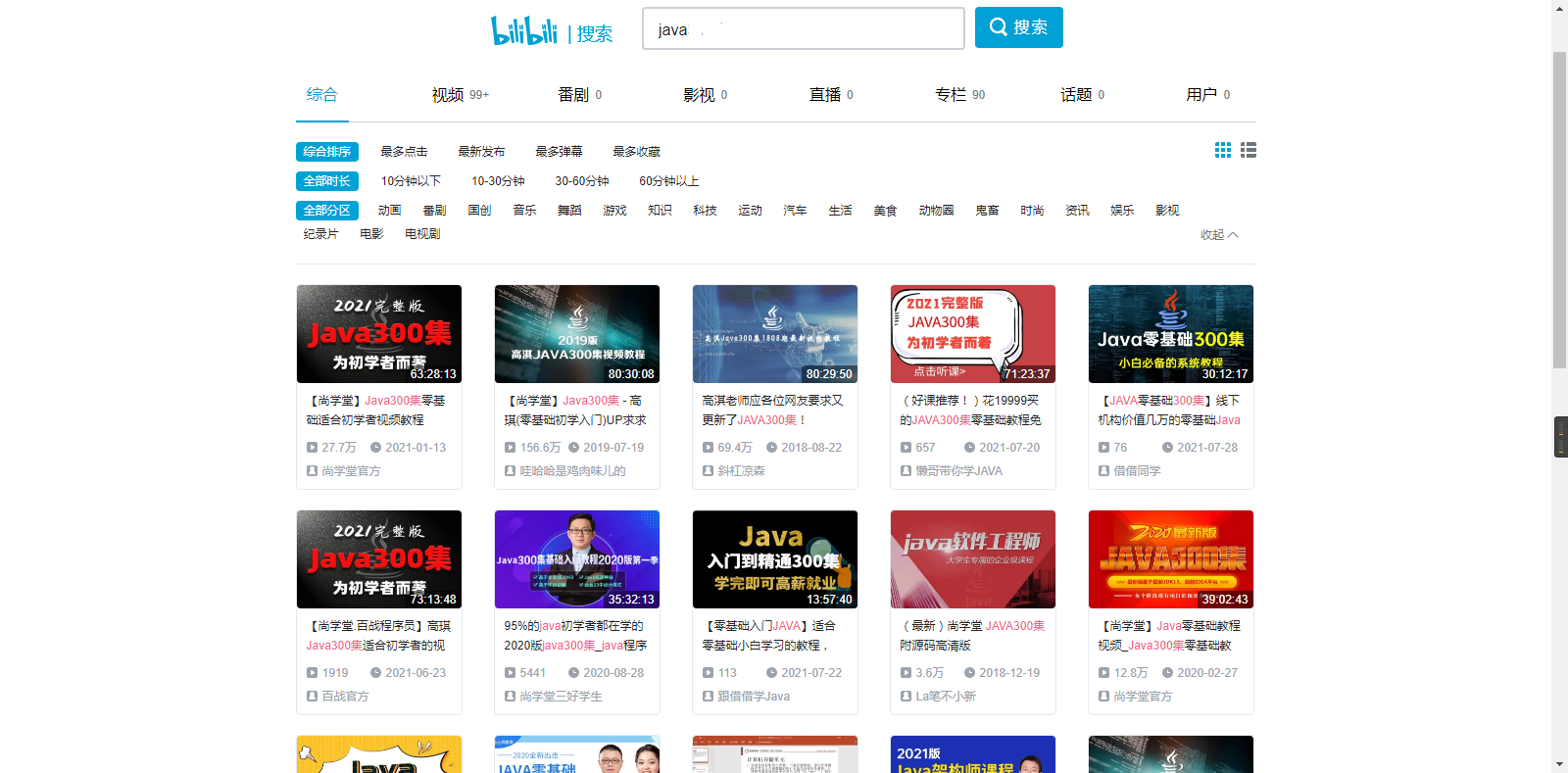Sort results by 最多弹幕

[559, 152]
